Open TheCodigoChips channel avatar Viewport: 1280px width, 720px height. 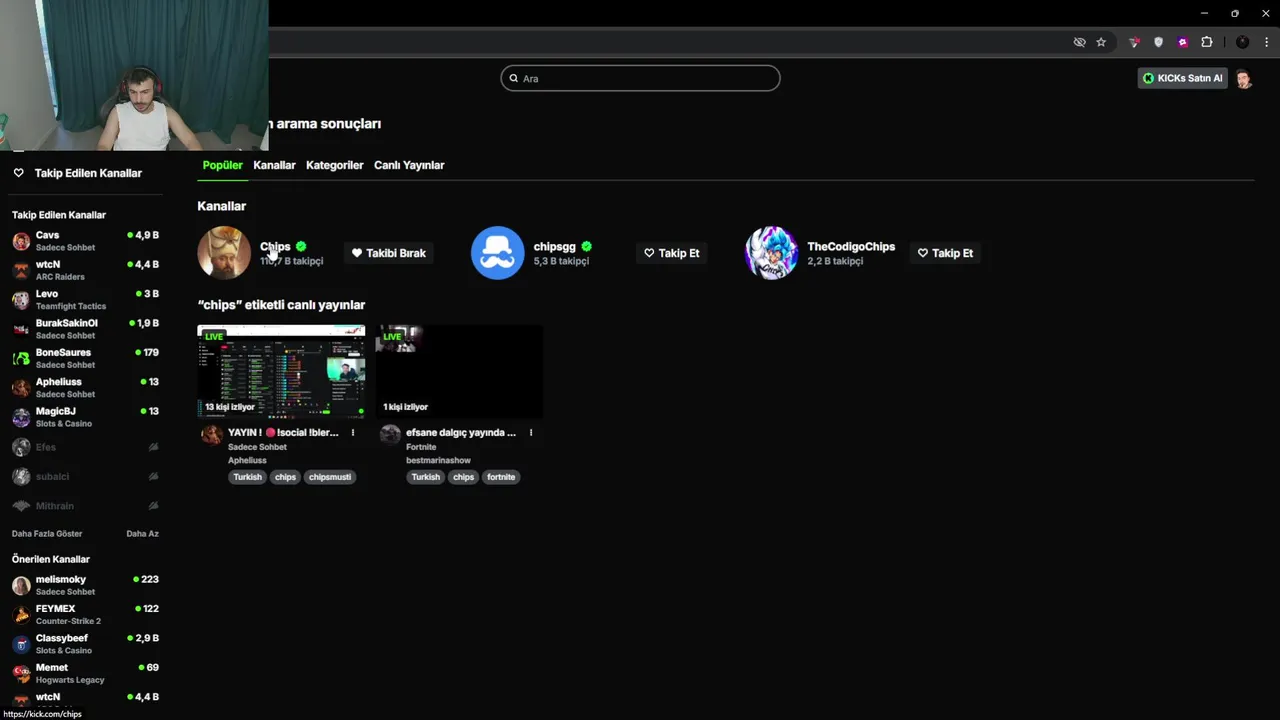tap(771, 253)
